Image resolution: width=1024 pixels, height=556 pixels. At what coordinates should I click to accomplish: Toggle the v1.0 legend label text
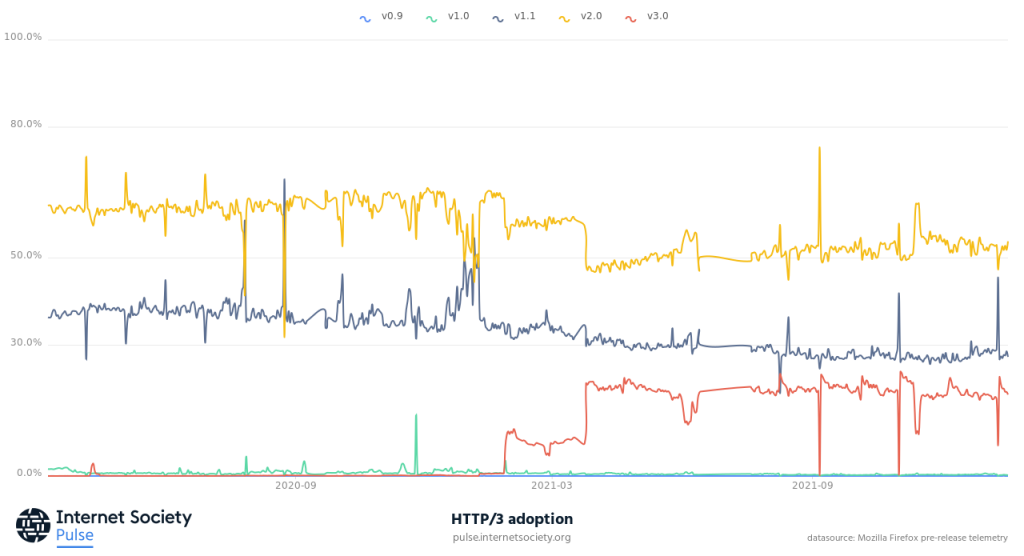point(459,17)
